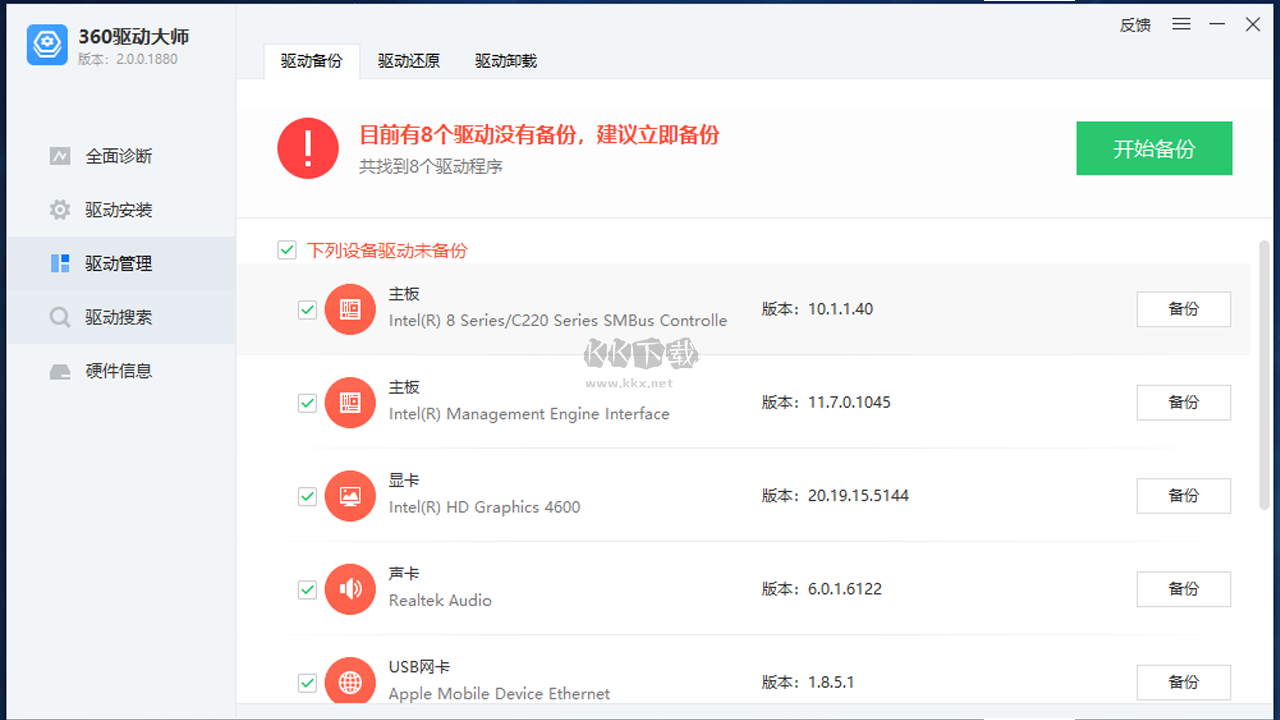Click version text 20.19.15.5144

pos(858,495)
